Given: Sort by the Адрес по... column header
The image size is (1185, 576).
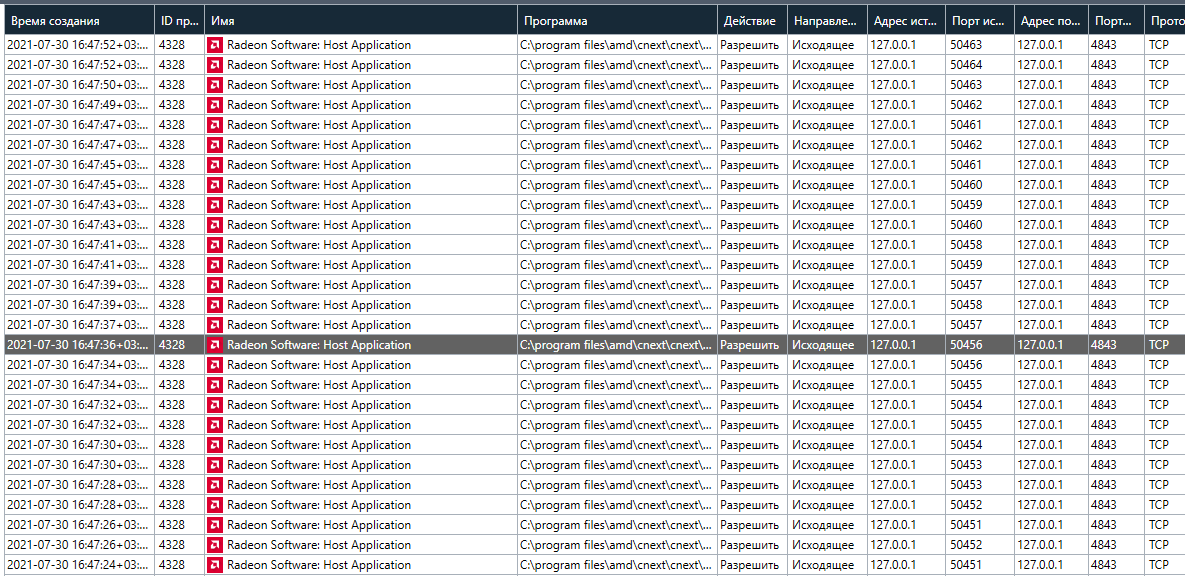Looking at the screenshot, I should tap(1052, 21).
